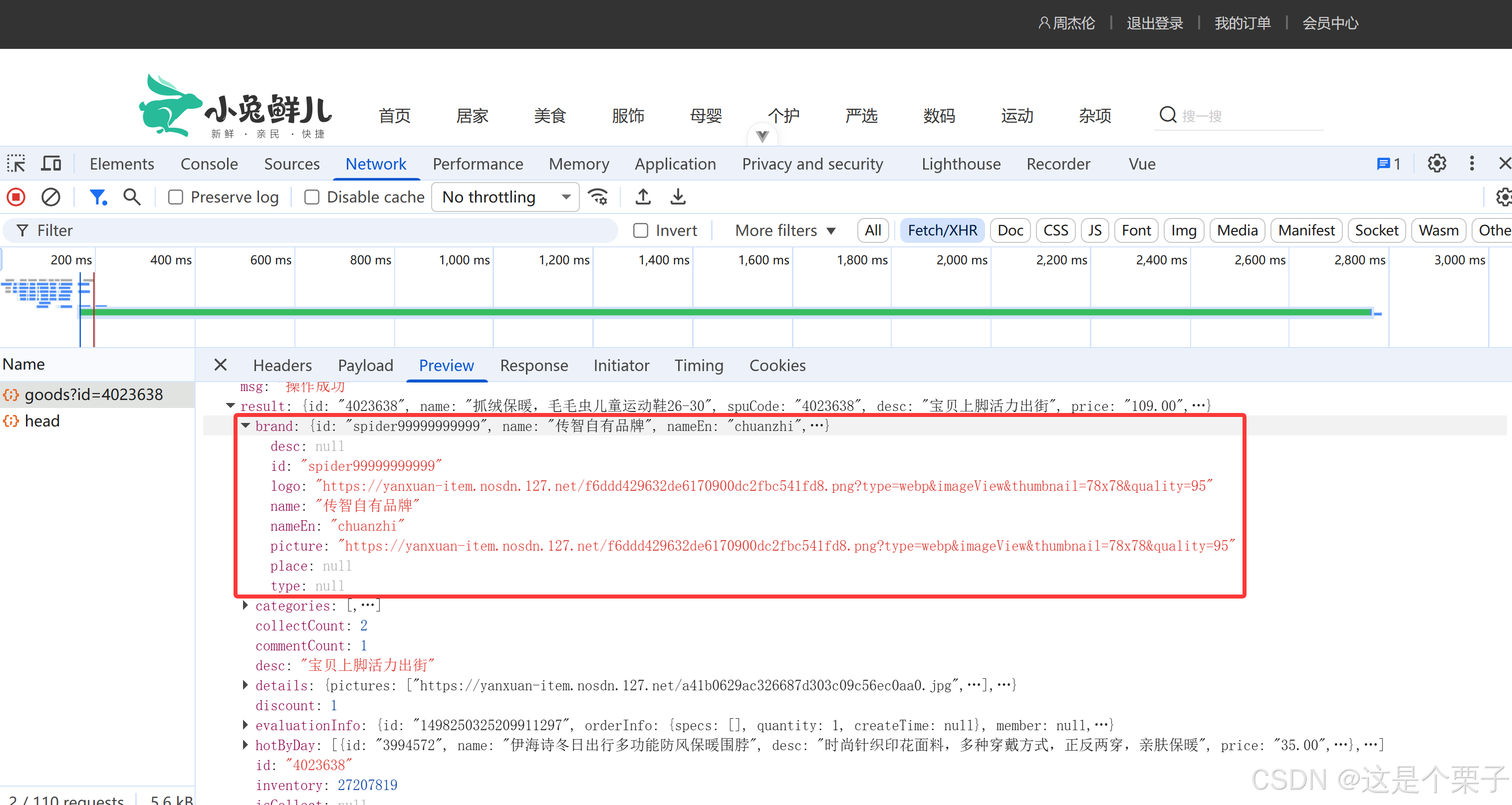Switch to the Console tab
The height and width of the screenshot is (805, 1512).
[x=209, y=164]
